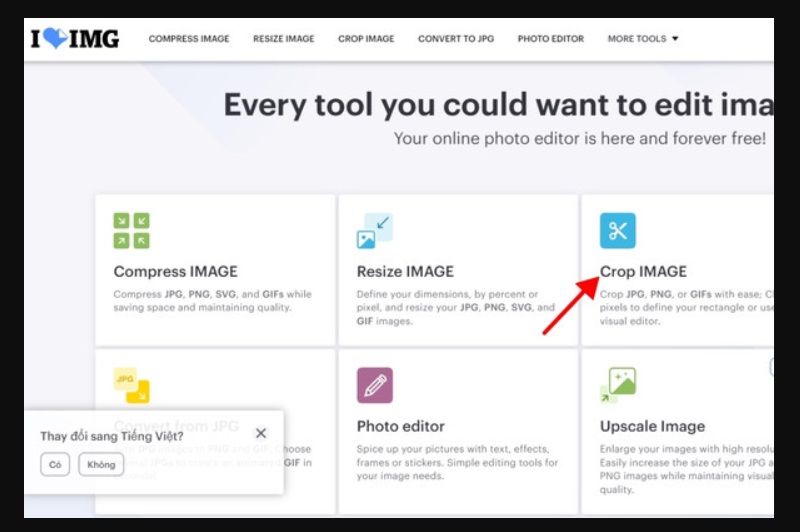Click the scissors Crop IMAGE icon
The width and height of the screenshot is (800, 532).
point(617,231)
